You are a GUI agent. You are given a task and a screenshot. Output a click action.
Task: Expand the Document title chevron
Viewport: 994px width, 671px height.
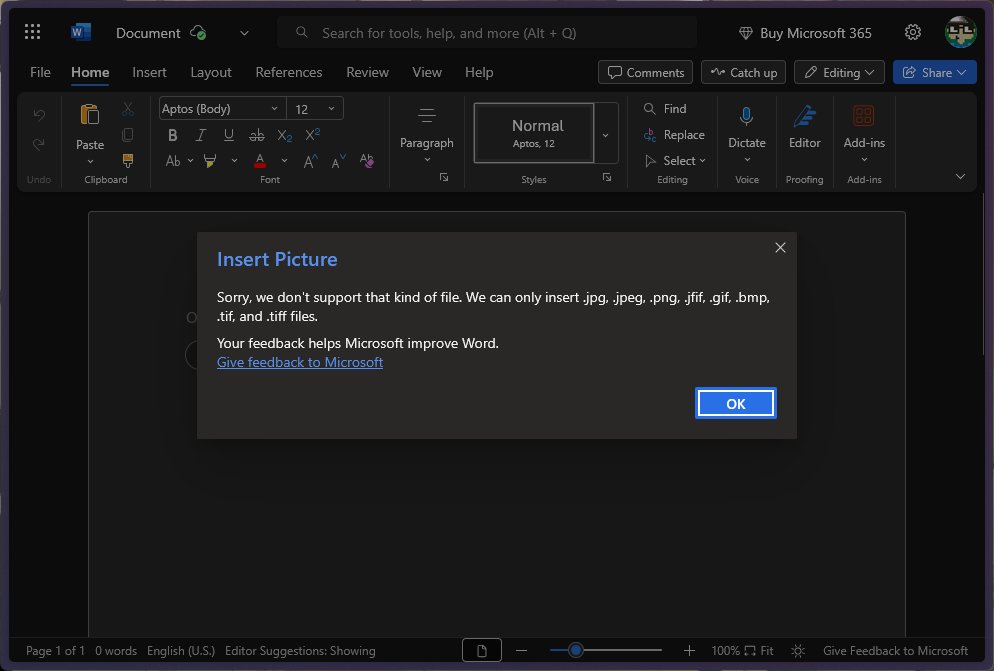(244, 33)
